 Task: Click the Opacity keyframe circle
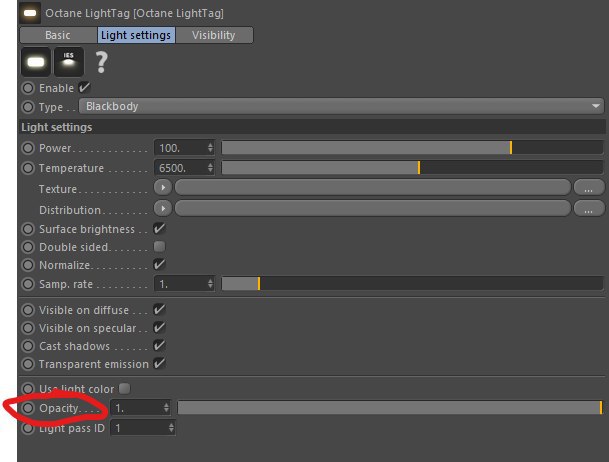click(28, 408)
